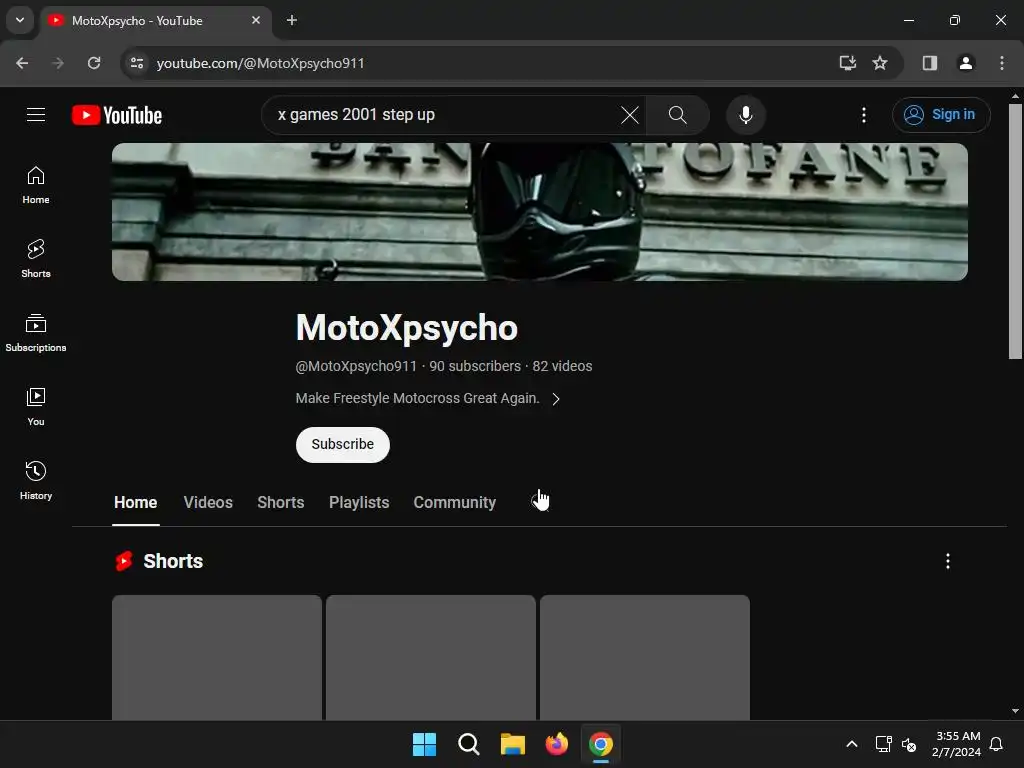The width and height of the screenshot is (1024, 768).
Task: Switch to the Videos tab
Action: click(208, 502)
